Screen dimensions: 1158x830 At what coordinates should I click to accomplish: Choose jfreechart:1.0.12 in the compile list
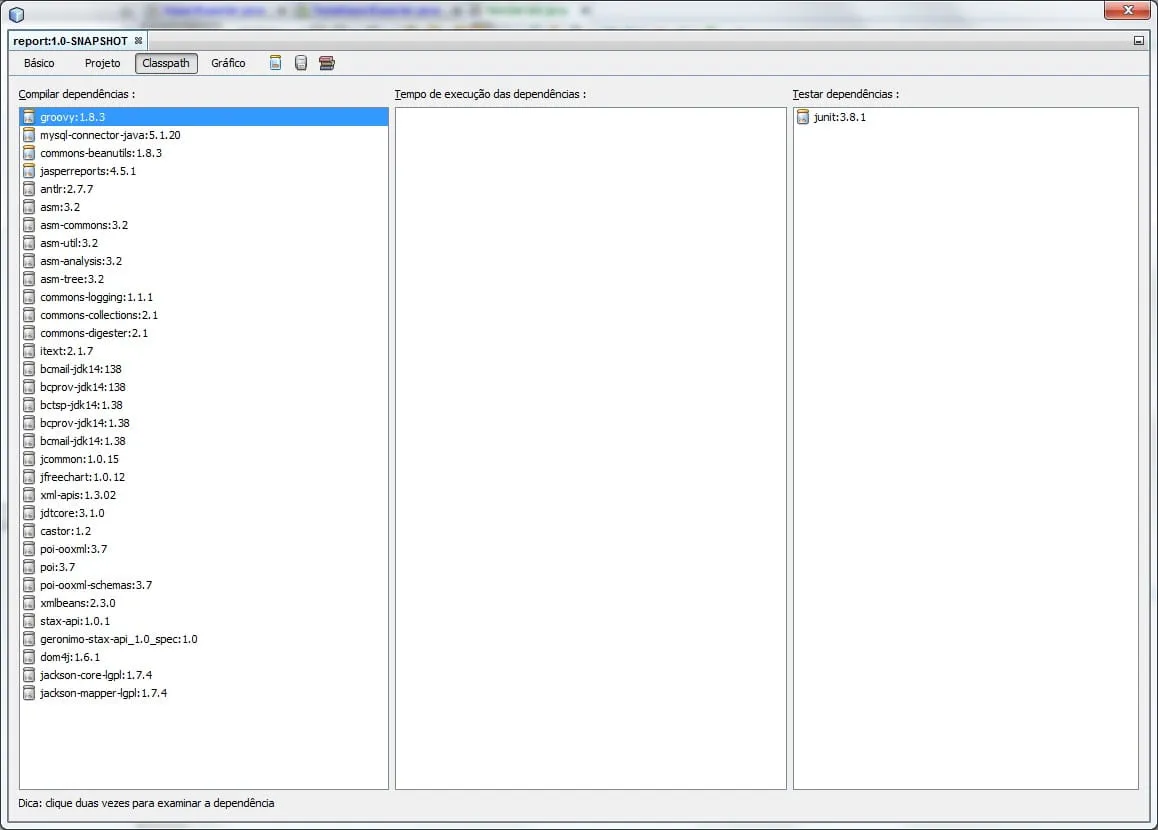(82, 477)
